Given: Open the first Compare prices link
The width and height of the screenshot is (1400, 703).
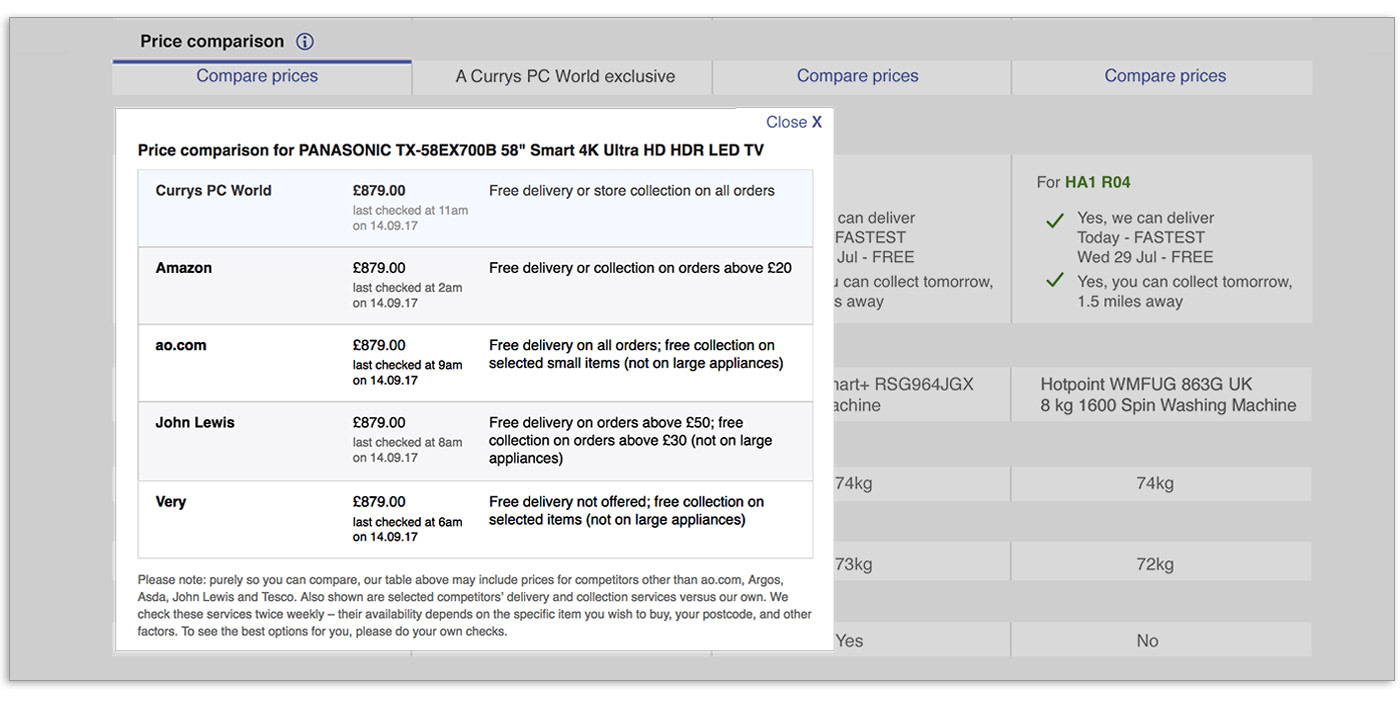Looking at the screenshot, I should pyautogui.click(x=257, y=76).
